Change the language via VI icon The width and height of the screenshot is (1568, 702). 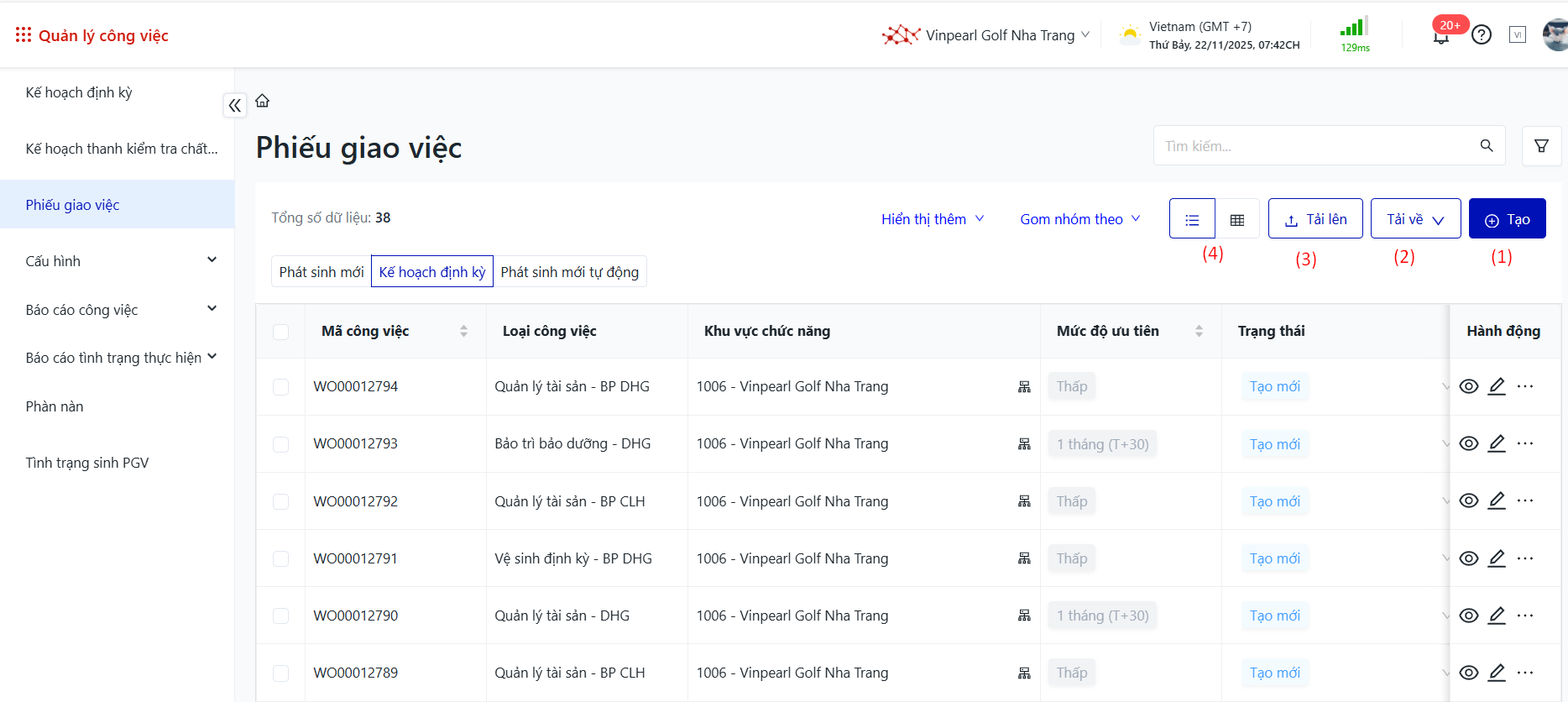1518,35
